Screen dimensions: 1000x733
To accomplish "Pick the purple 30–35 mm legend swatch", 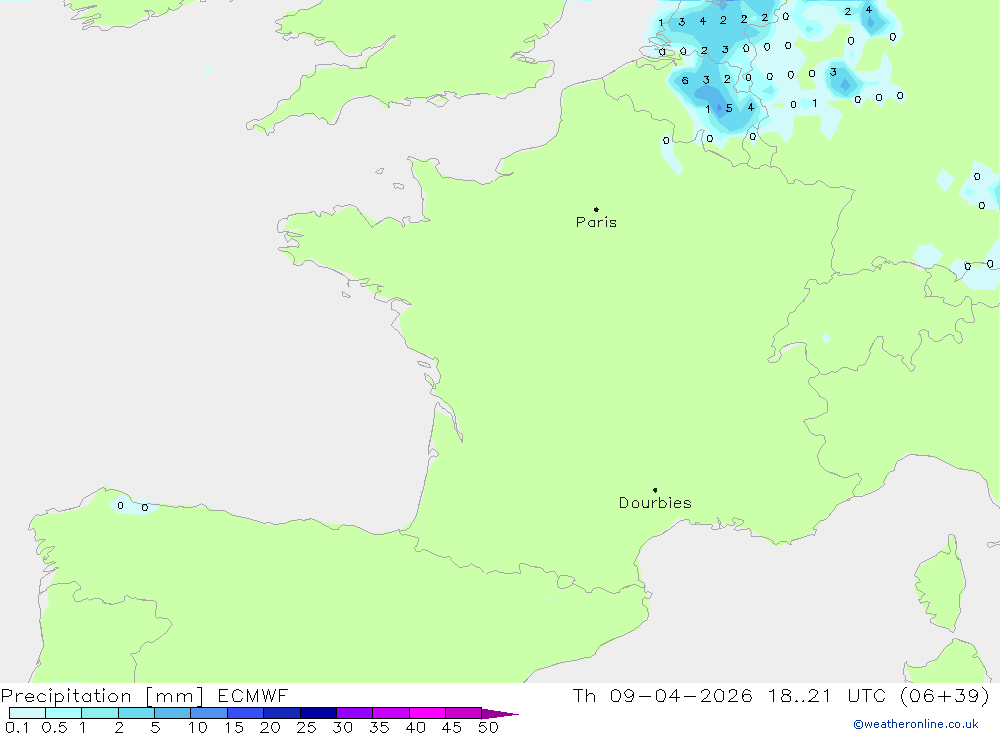I will tap(354, 713).
